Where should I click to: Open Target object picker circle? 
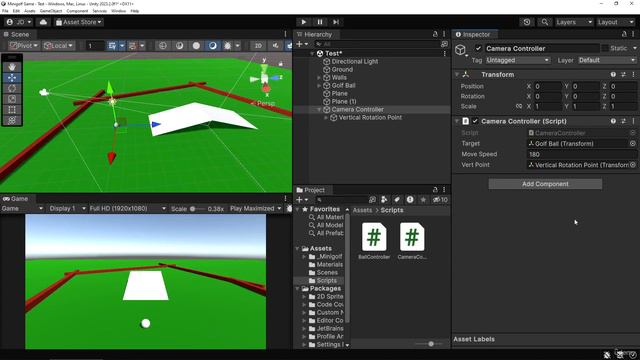[633, 144]
